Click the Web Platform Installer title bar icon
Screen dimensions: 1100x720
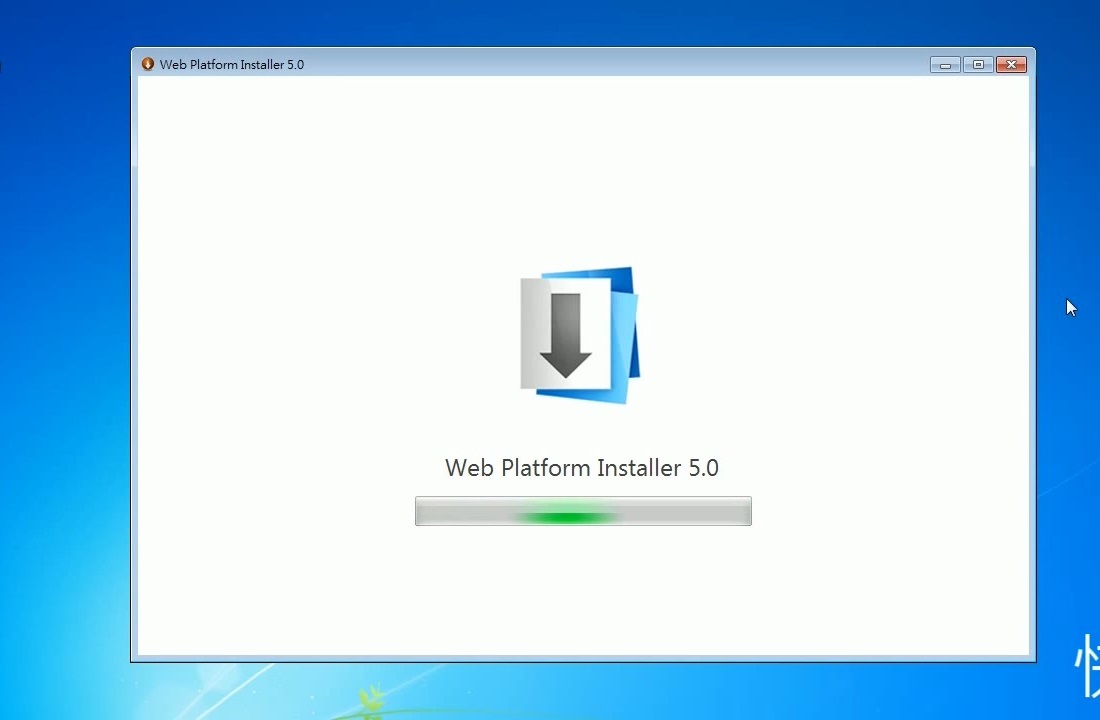click(x=147, y=64)
